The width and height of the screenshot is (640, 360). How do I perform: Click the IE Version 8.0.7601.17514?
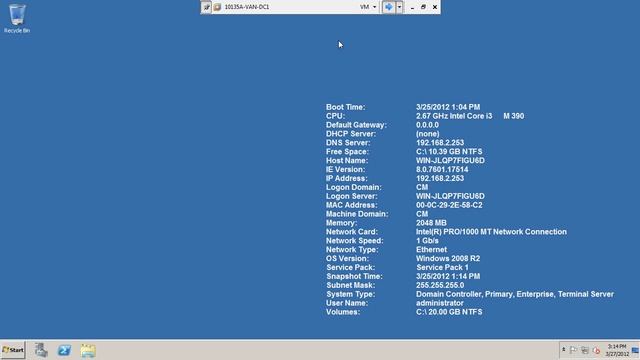442,169
